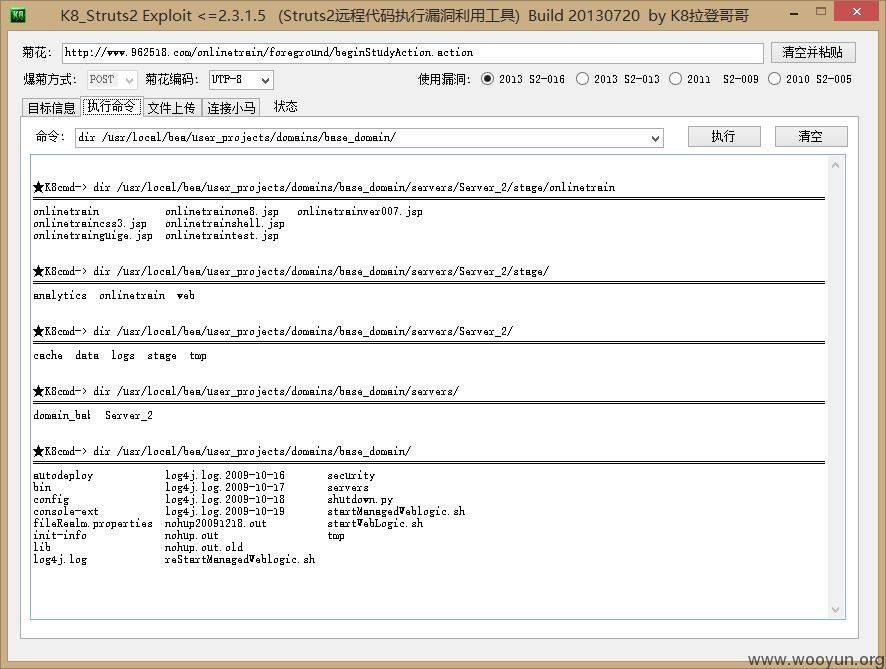Open the UTF-8 encoding dropdown
The height and width of the screenshot is (669, 886).
[x=241, y=80]
